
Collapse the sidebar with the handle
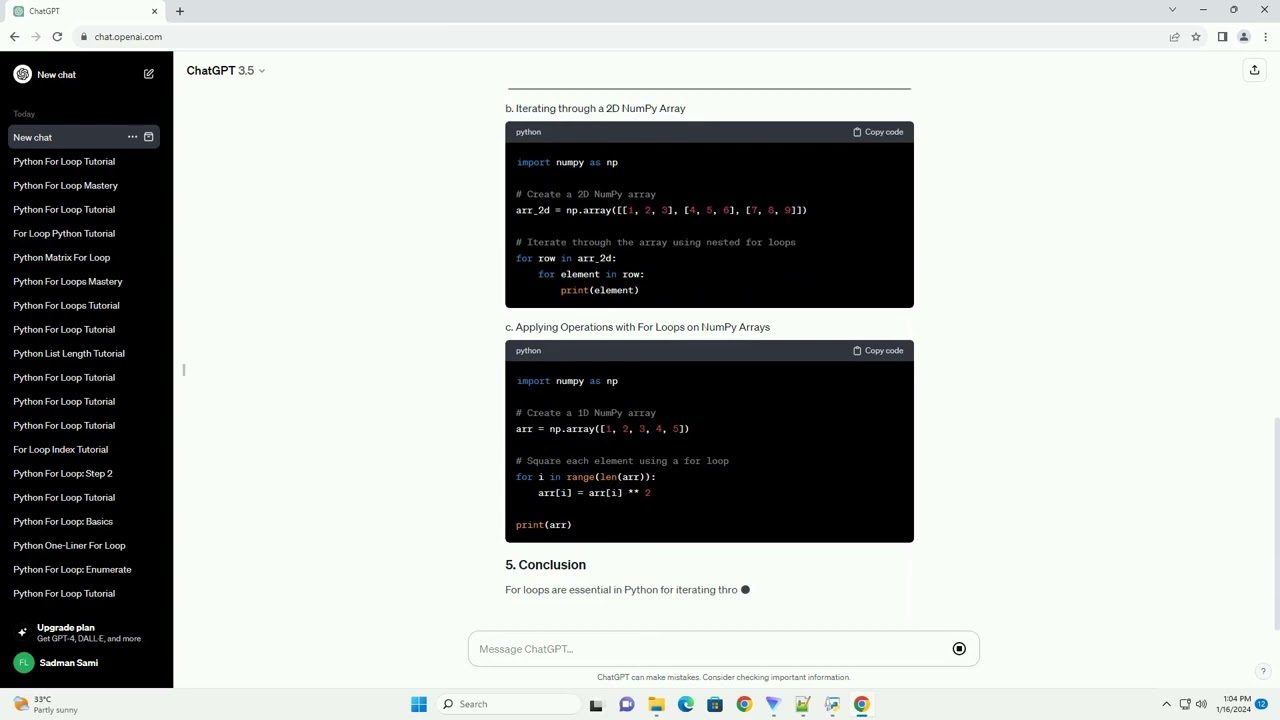(x=183, y=370)
